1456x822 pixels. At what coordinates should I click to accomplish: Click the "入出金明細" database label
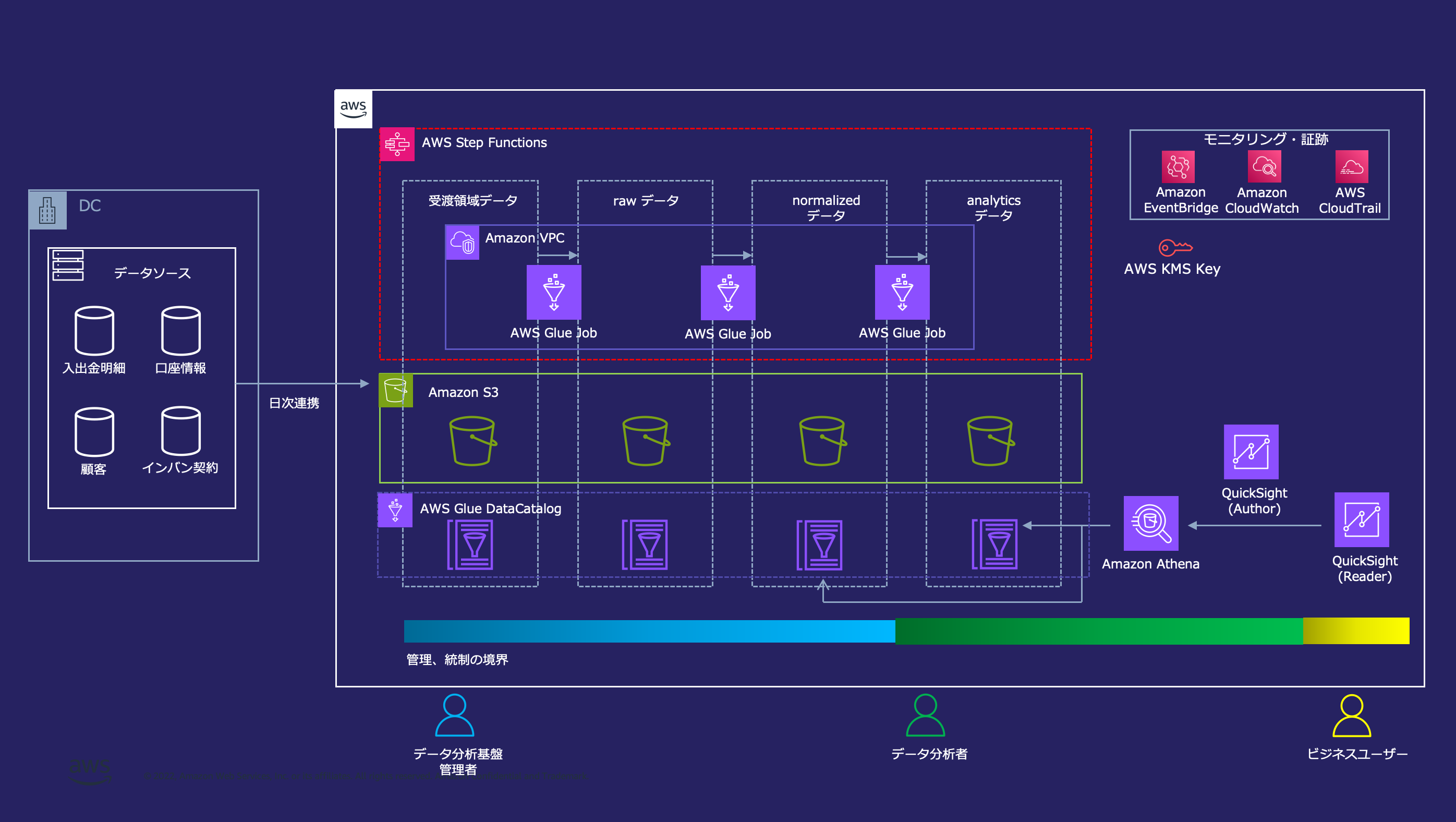point(94,369)
